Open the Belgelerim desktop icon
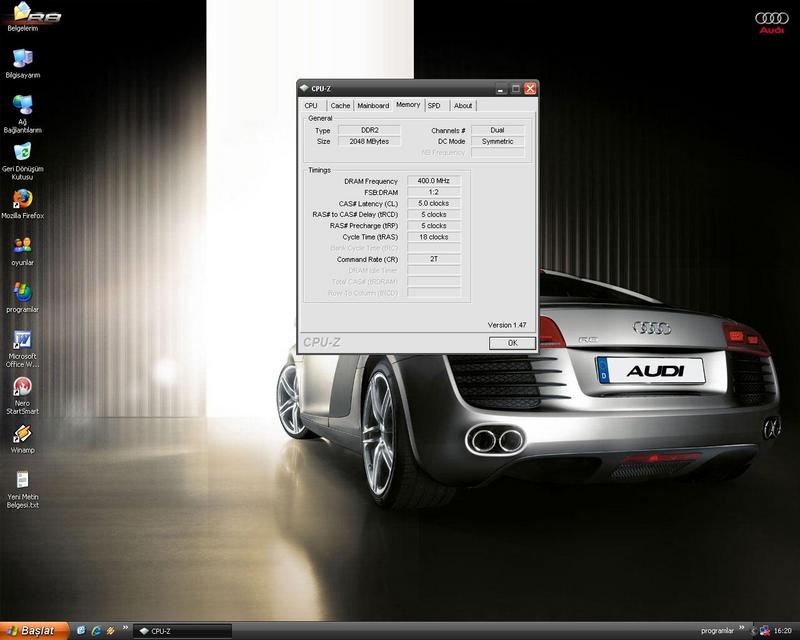Image resolution: width=800 pixels, height=640 pixels. 22,16
